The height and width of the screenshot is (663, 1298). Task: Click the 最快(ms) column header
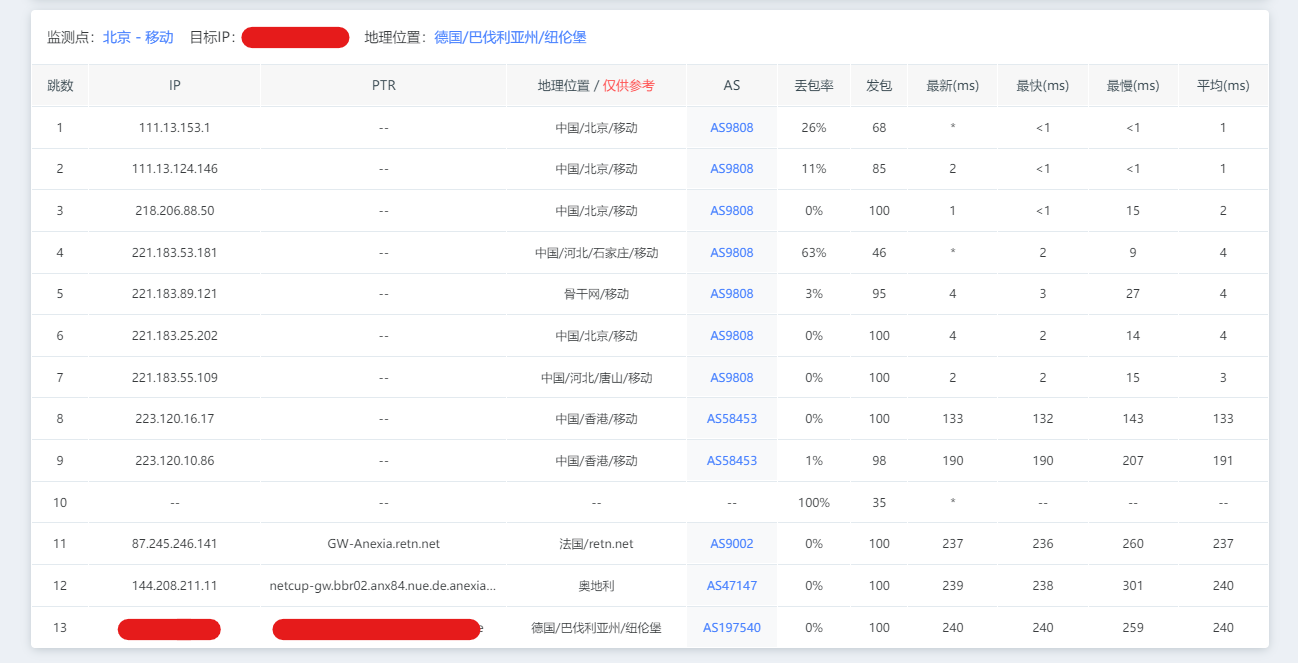pyautogui.click(x=1043, y=86)
